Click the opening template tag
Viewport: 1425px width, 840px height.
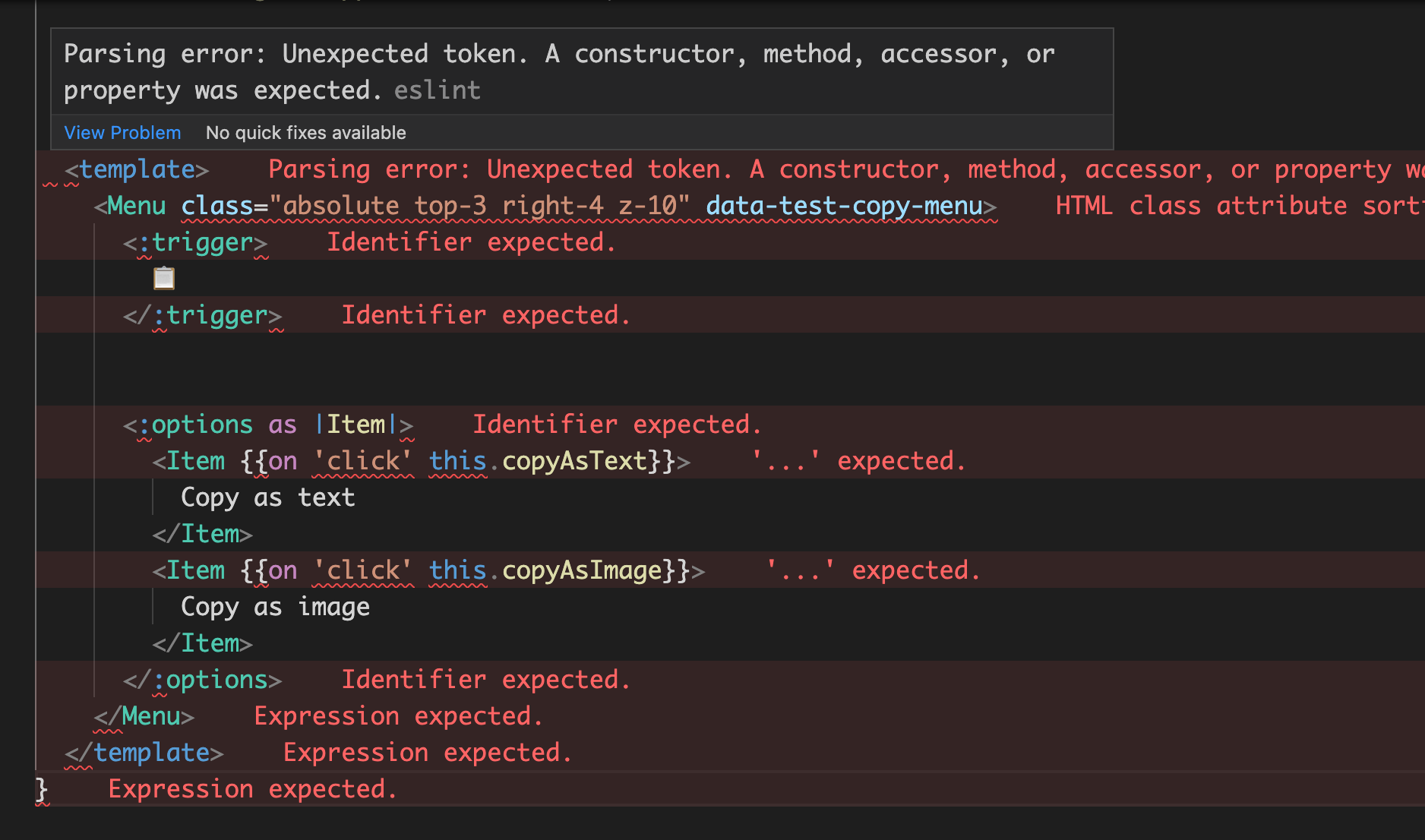137,169
